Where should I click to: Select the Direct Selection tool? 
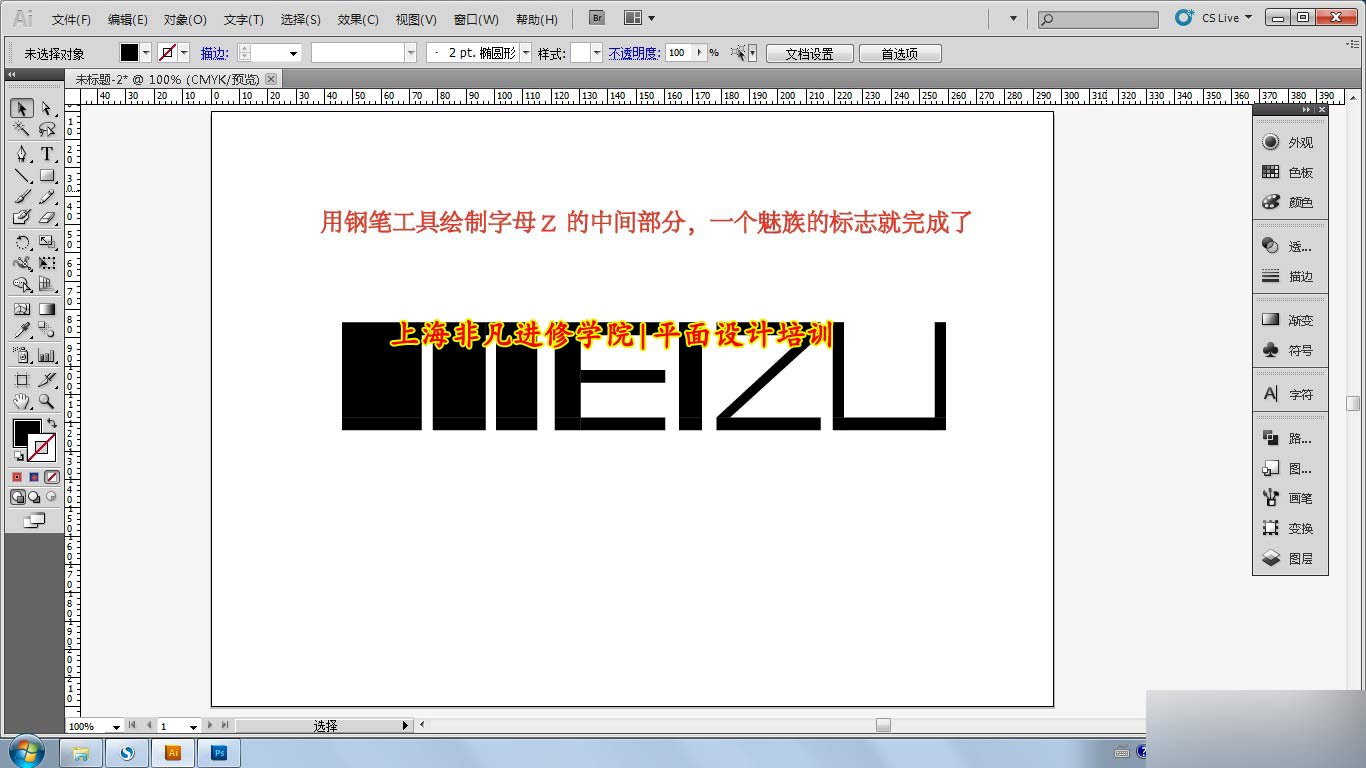(x=47, y=108)
